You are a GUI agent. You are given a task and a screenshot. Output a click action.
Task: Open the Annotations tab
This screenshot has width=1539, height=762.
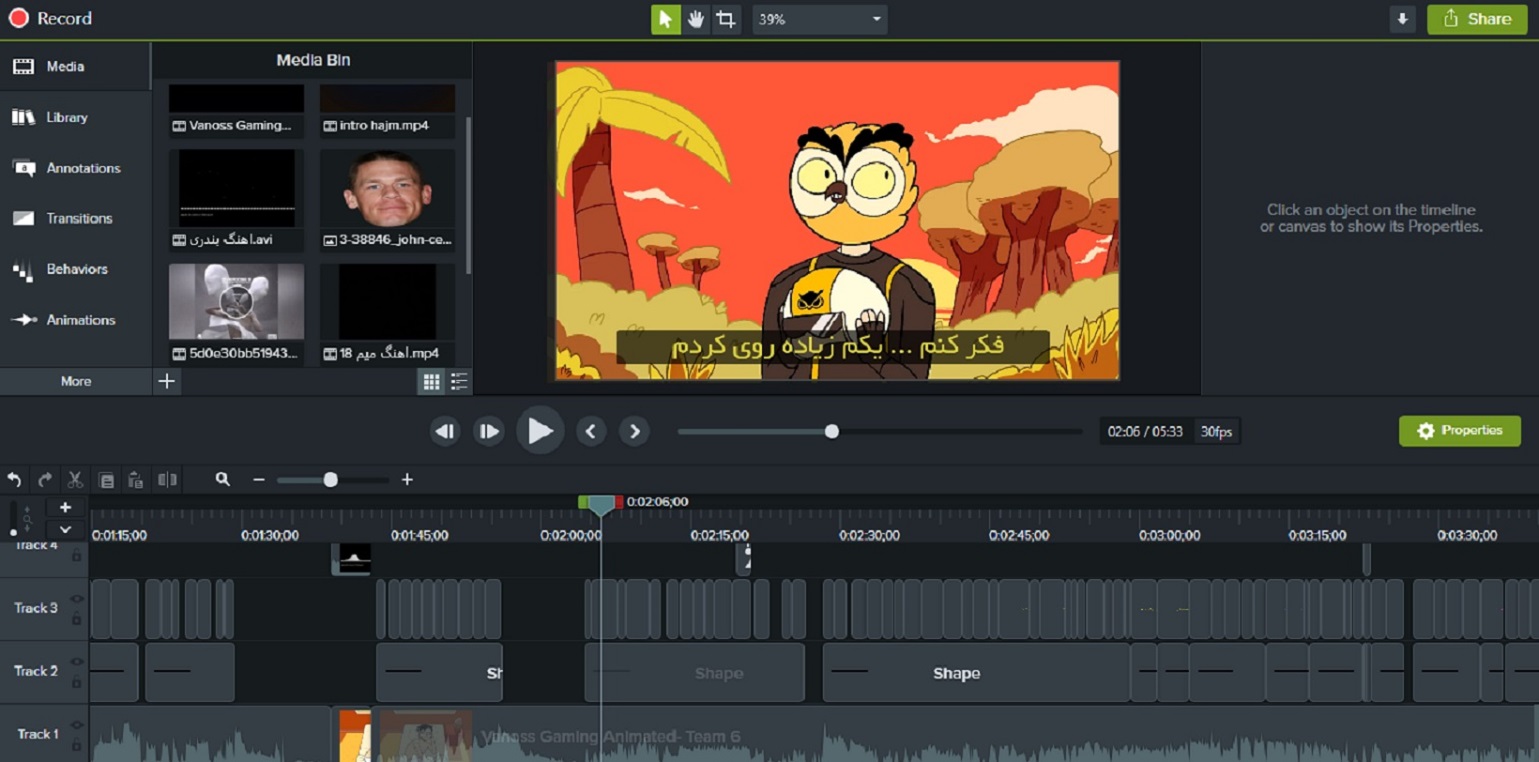point(75,168)
